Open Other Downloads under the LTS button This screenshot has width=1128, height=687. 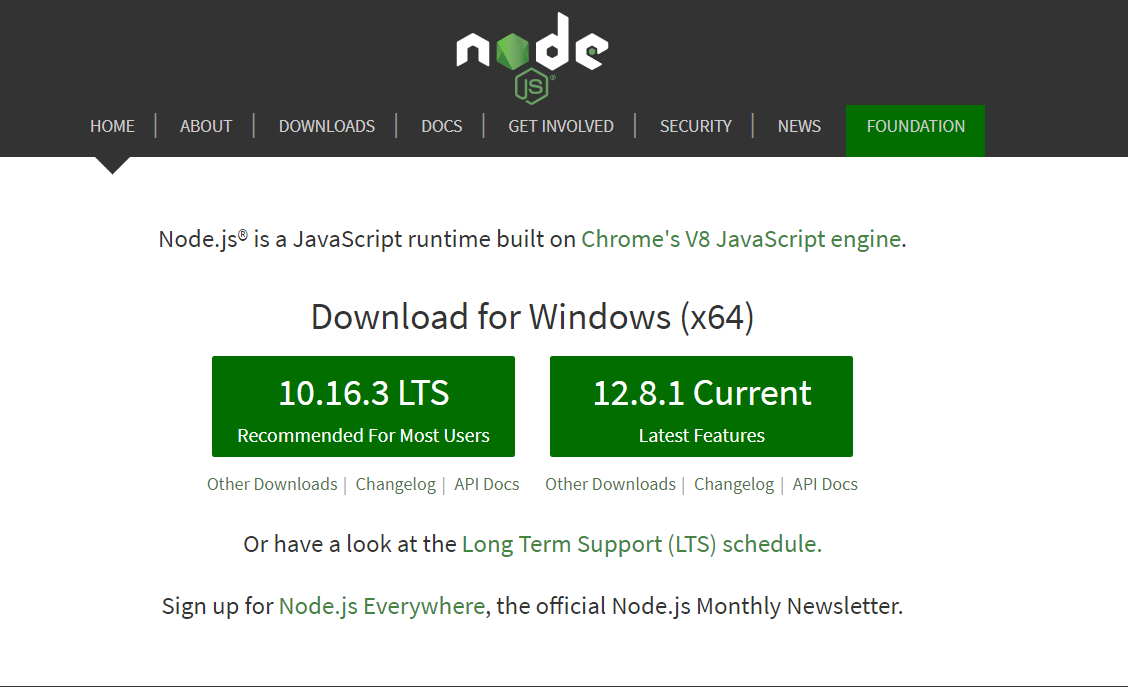tap(272, 484)
